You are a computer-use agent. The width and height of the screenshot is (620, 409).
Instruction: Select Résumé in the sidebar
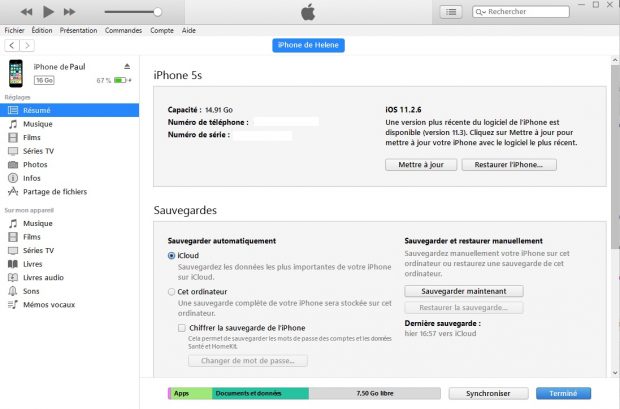69,110
